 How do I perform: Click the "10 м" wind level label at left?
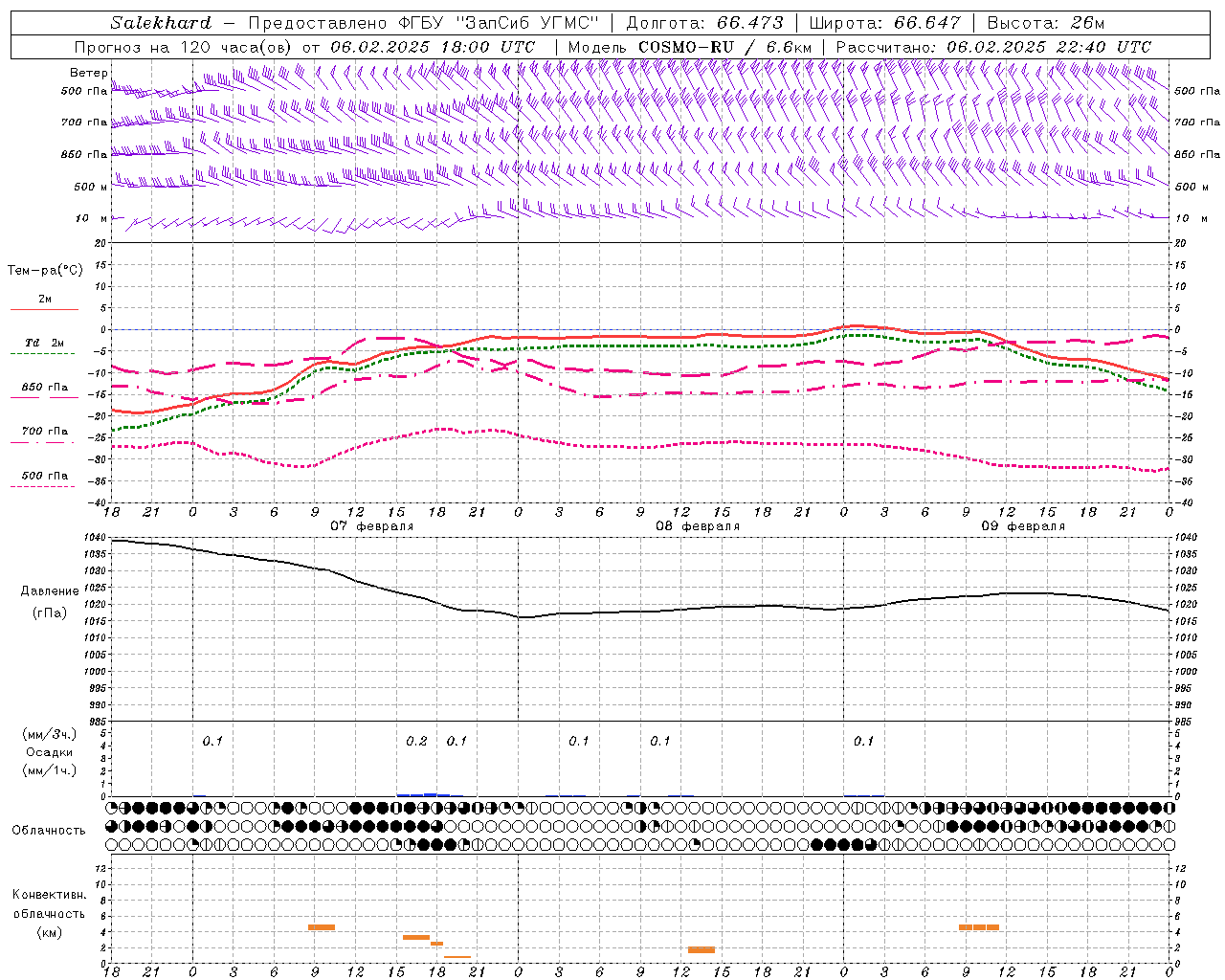pos(92,218)
